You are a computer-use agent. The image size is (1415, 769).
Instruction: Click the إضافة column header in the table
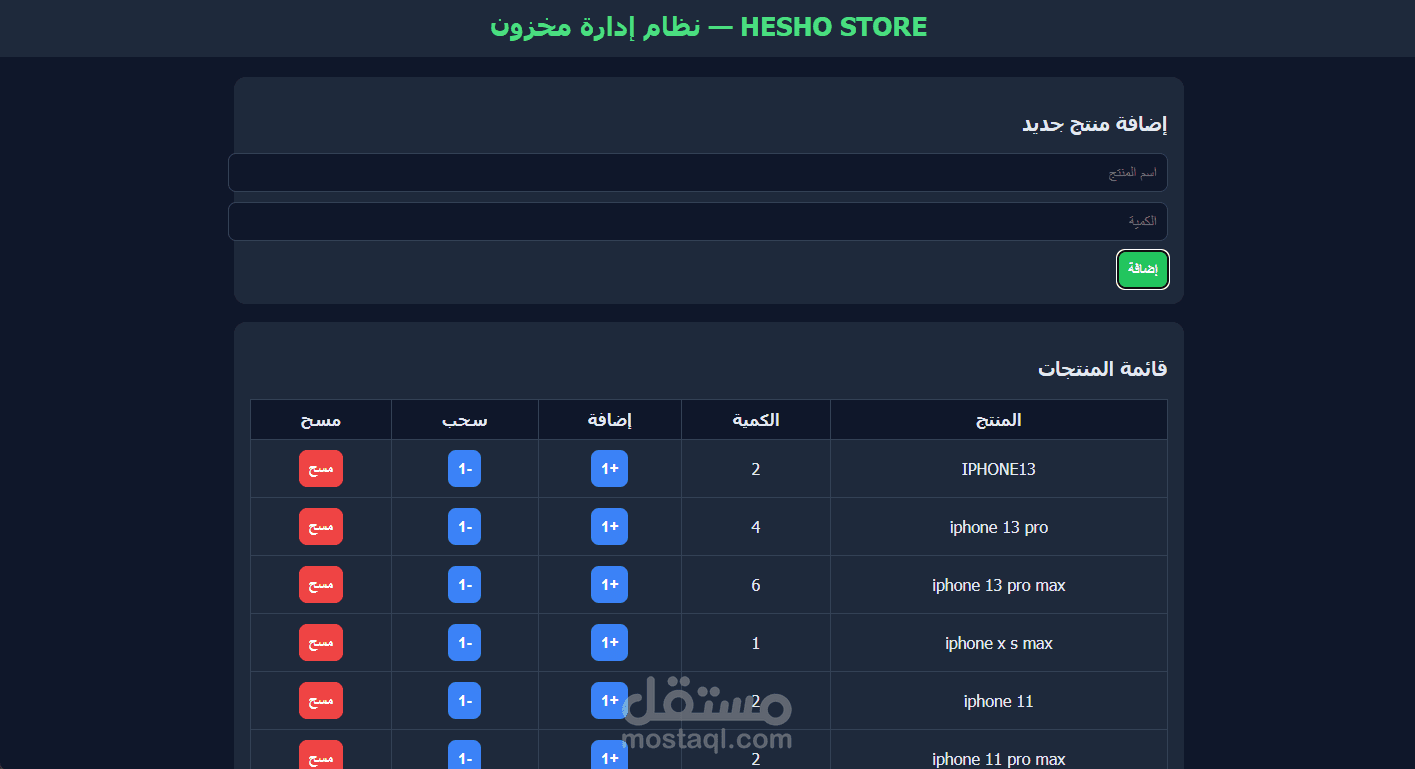[610, 420]
